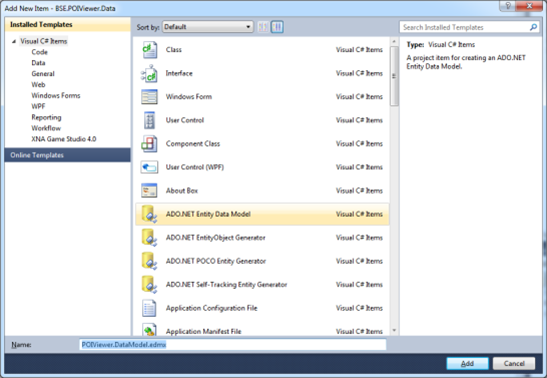Click the 'Windows Form' template name
This screenshot has width=547, height=378.
coord(189,97)
